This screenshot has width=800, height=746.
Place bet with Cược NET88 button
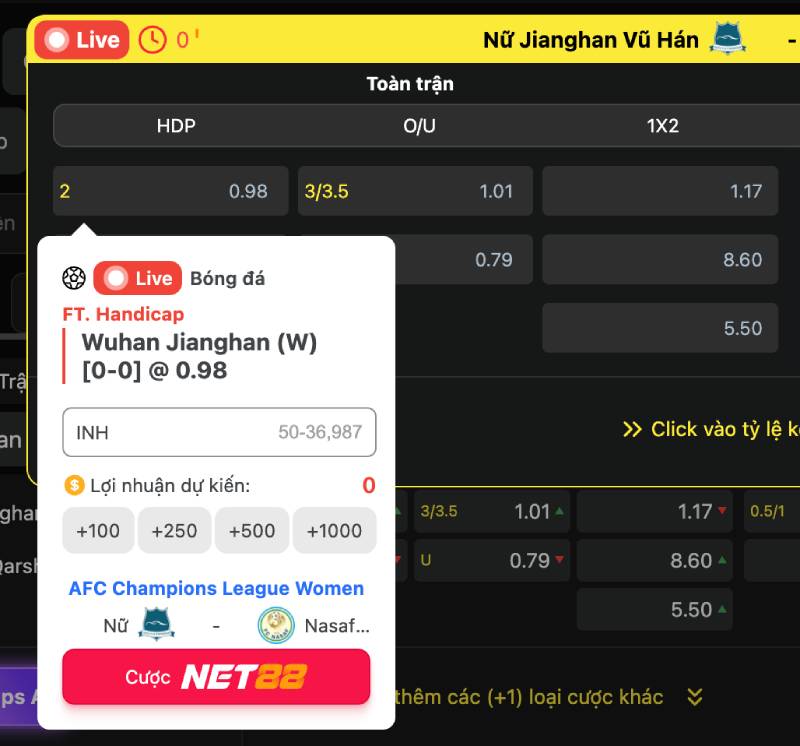tap(216, 677)
